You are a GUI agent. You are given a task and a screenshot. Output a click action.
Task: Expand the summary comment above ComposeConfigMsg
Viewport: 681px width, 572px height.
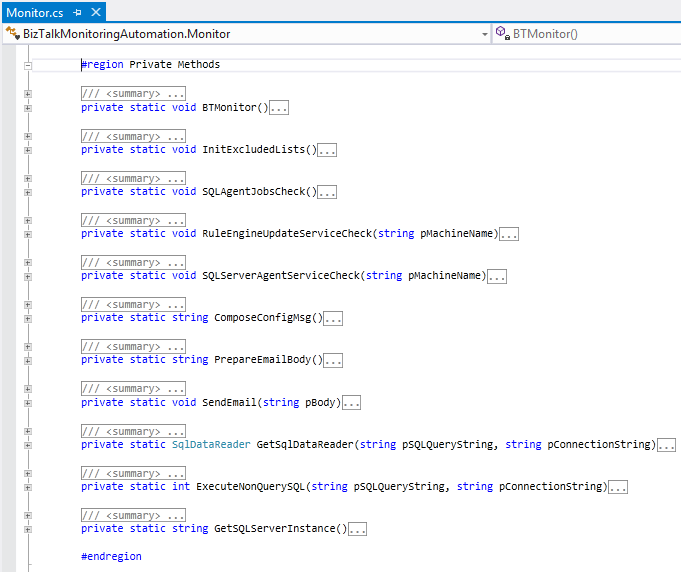tap(28, 305)
